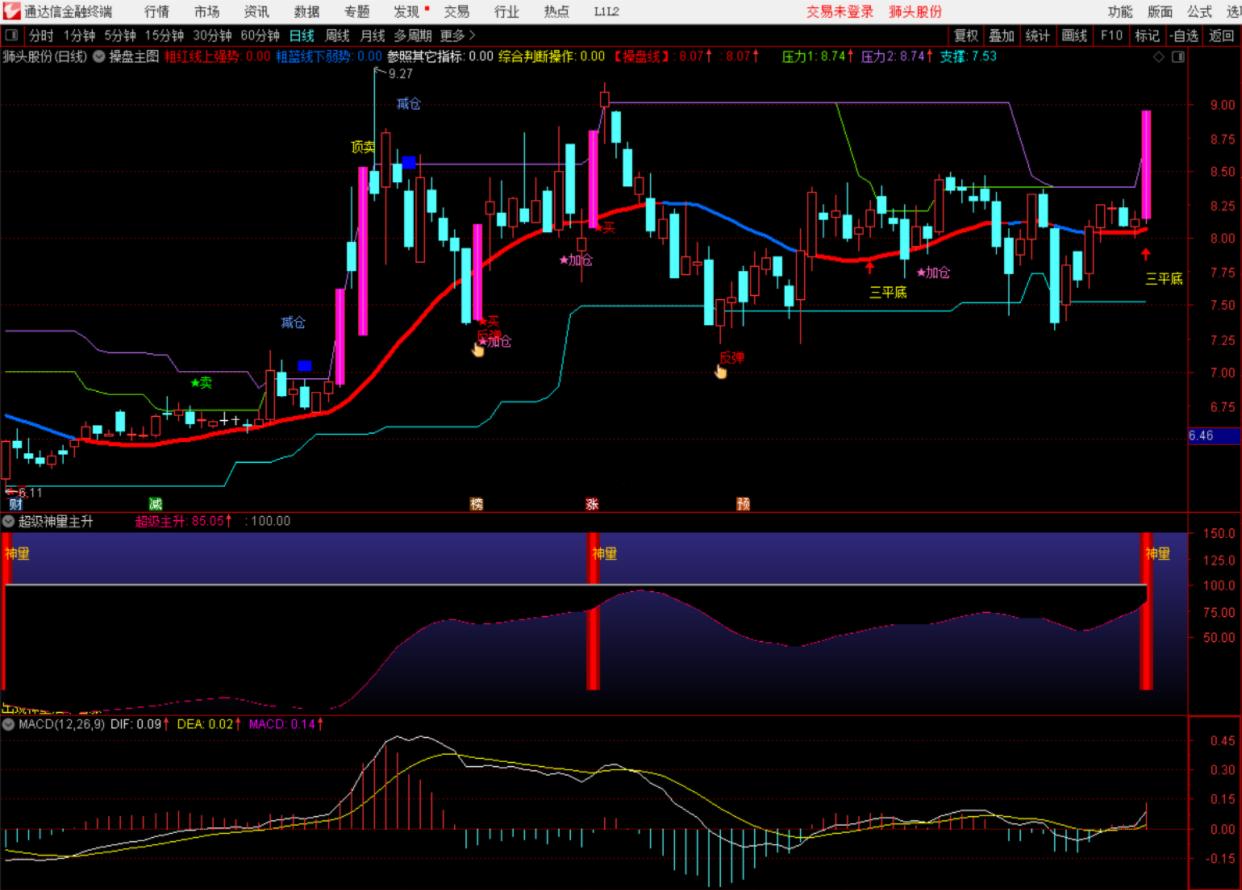The image size is (1242, 890).
Task: Click the 减 marker at the chart bottom
Action: tap(155, 504)
